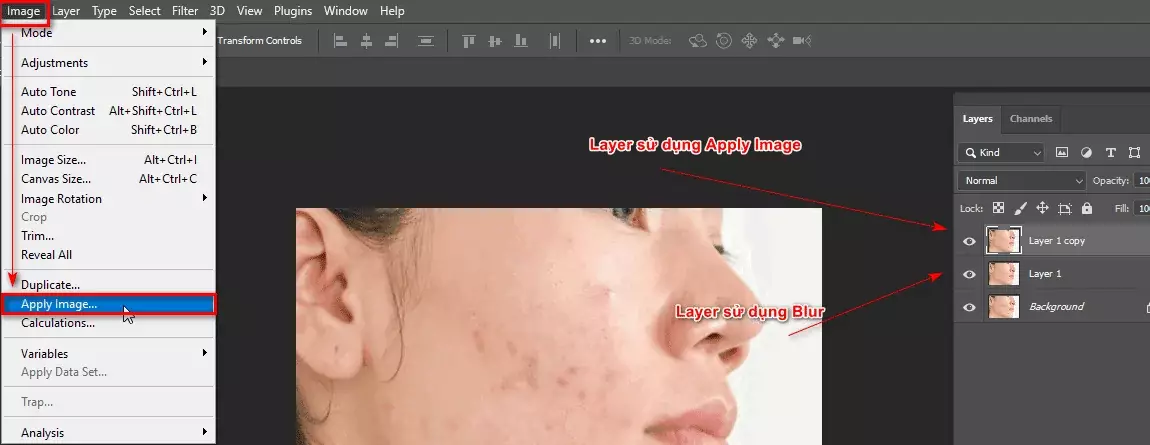
Task: Open the Select menu
Action: [144, 10]
